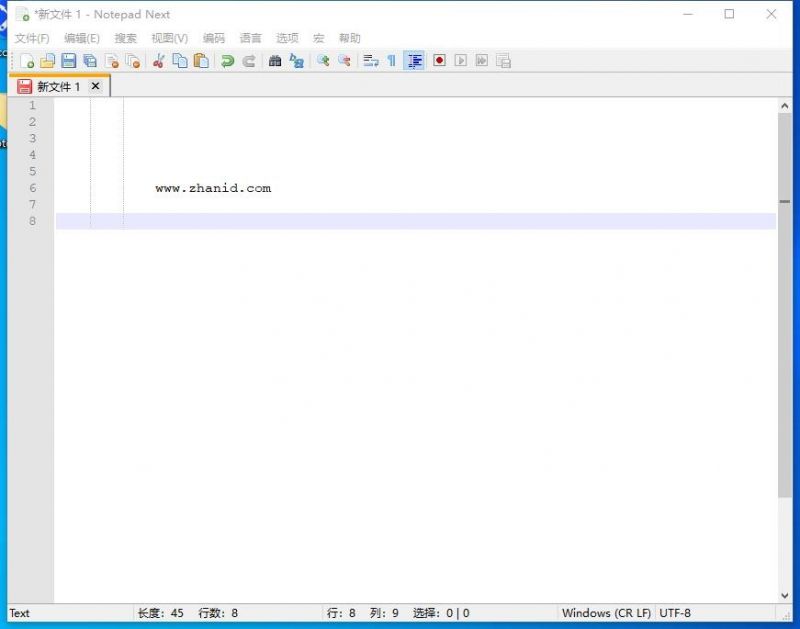Viewport: 800px width, 629px height.
Task: Create a new file via toolbar icon
Action: coord(27,61)
